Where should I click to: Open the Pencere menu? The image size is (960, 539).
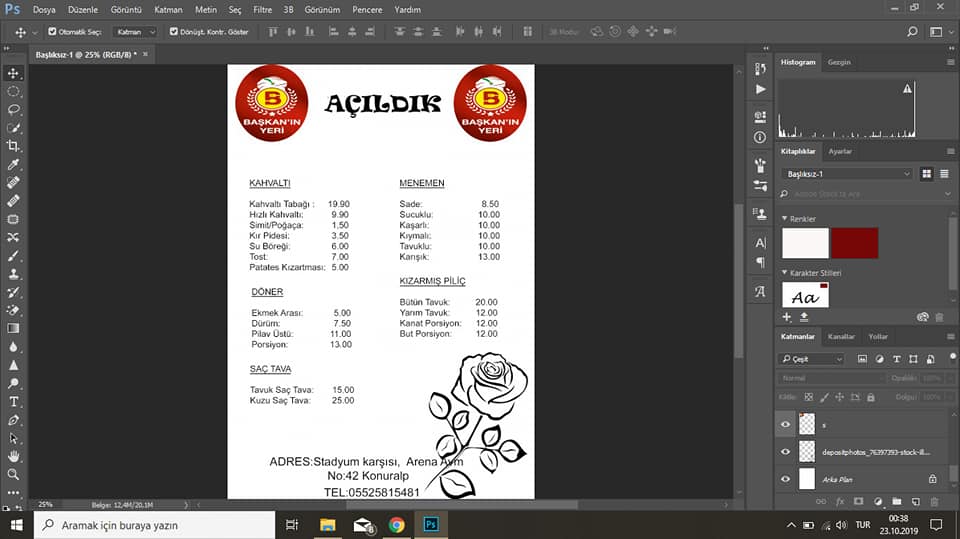367,10
